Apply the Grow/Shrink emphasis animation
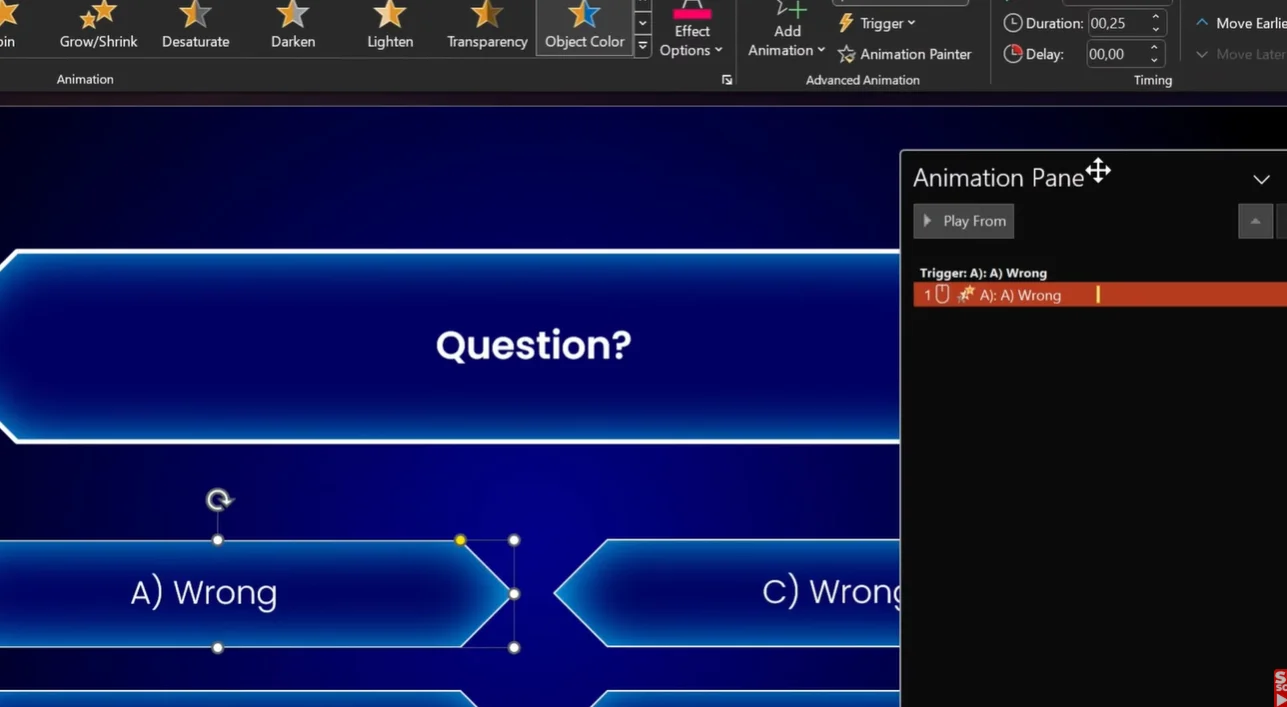Image resolution: width=1287 pixels, height=707 pixels. click(x=98, y=26)
